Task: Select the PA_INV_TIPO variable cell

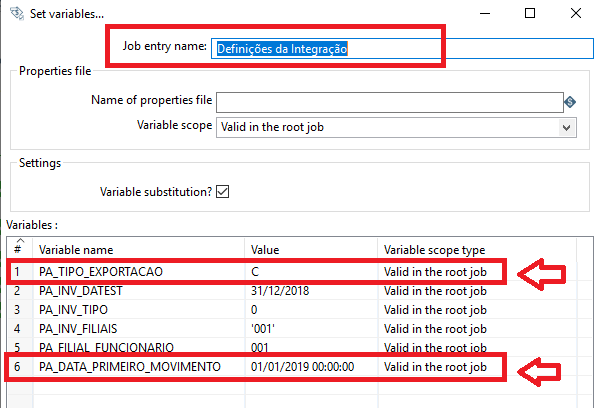Action: [139, 310]
